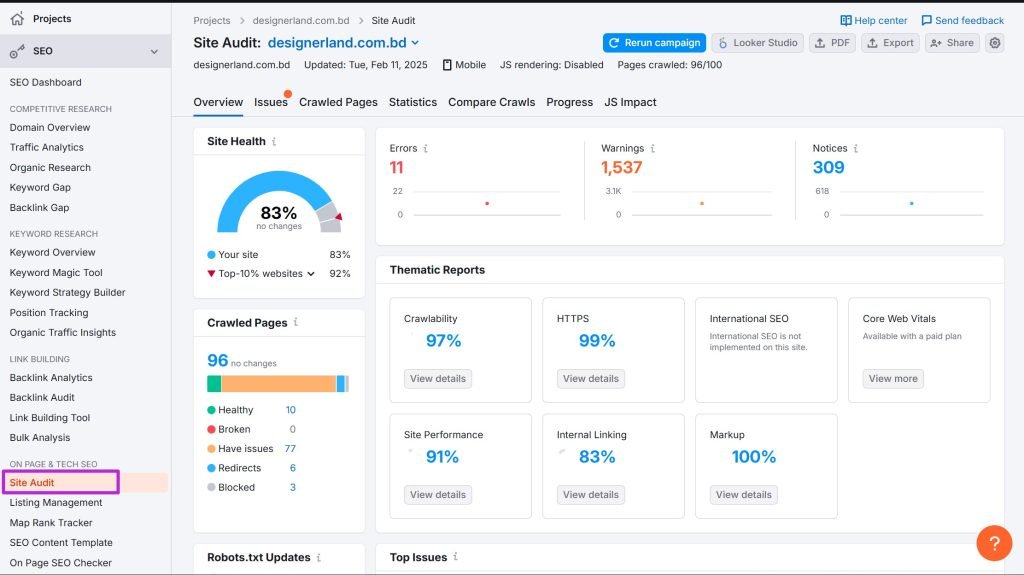The height and width of the screenshot is (575, 1024).
Task: Click the red Errors count 11
Action: pyautogui.click(x=396, y=168)
